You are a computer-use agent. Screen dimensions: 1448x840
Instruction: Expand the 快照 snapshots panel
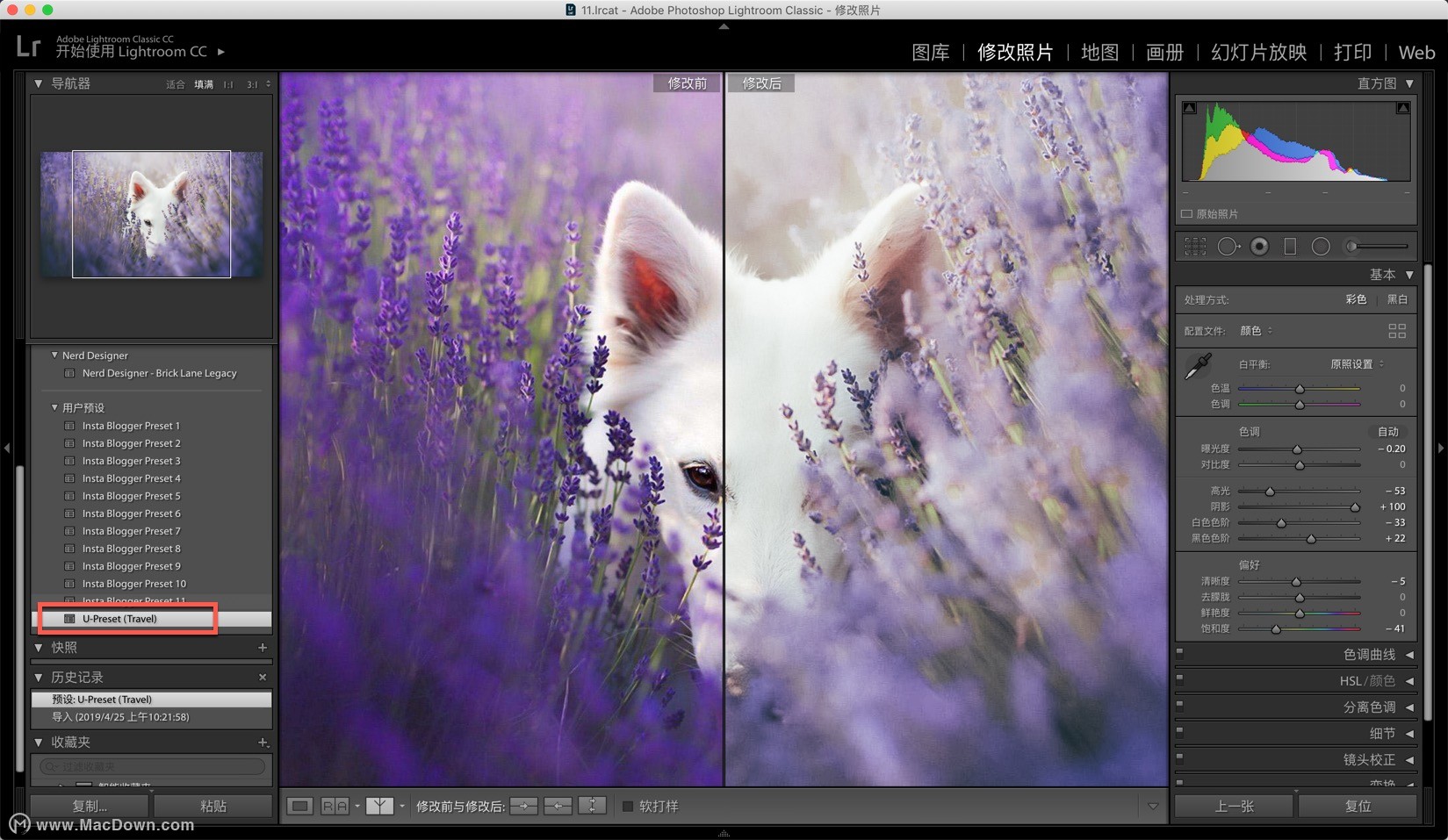click(x=39, y=648)
